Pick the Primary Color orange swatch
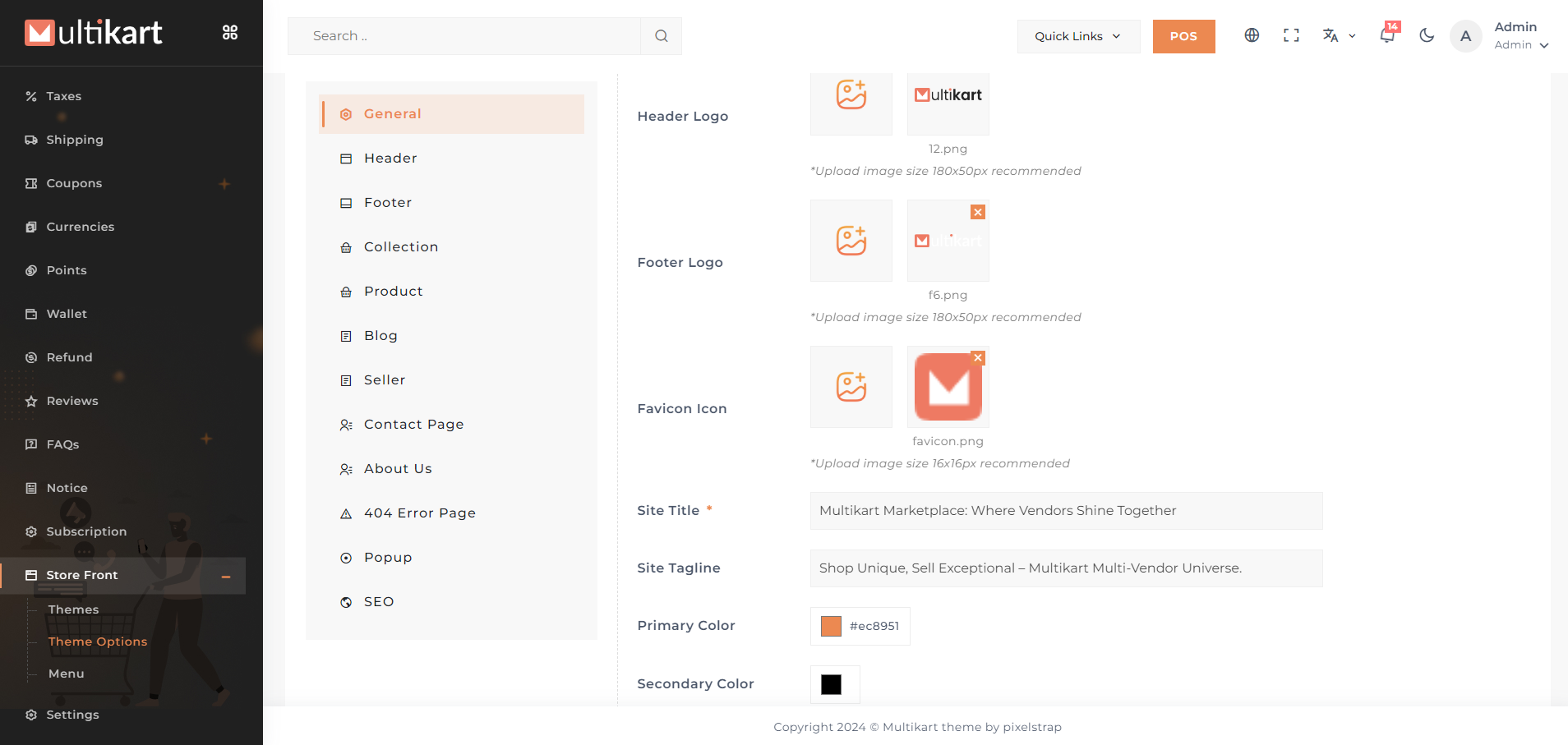Screen dimensions: 1568x745 831,626
